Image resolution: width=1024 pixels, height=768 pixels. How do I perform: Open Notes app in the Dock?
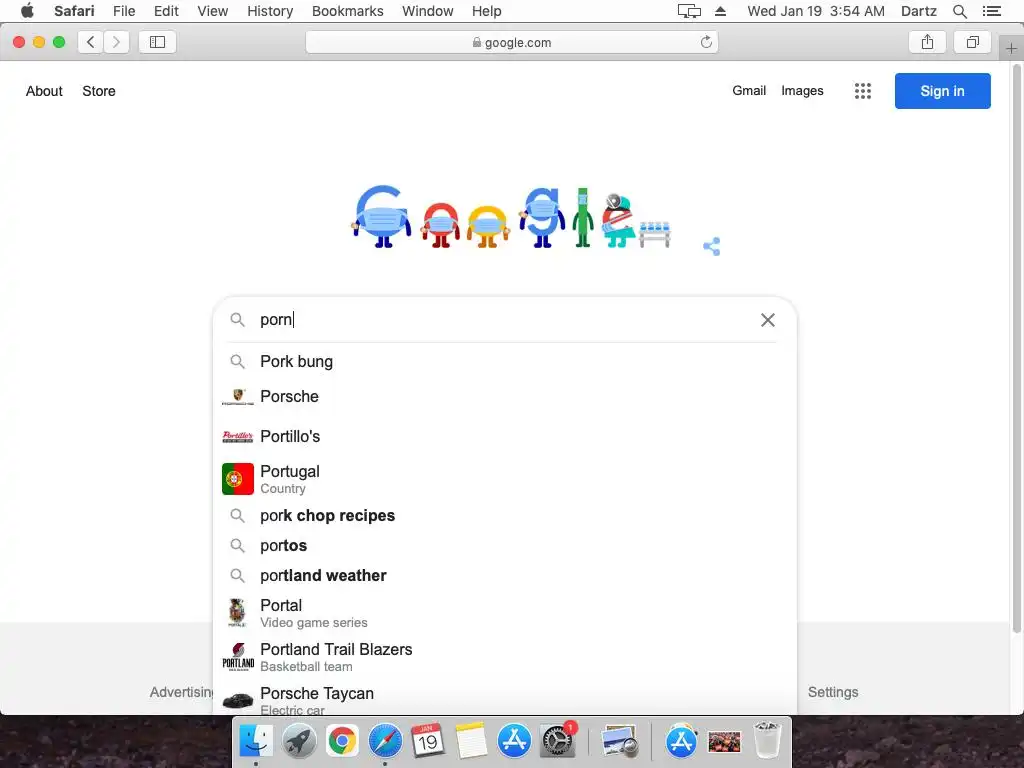click(471, 741)
